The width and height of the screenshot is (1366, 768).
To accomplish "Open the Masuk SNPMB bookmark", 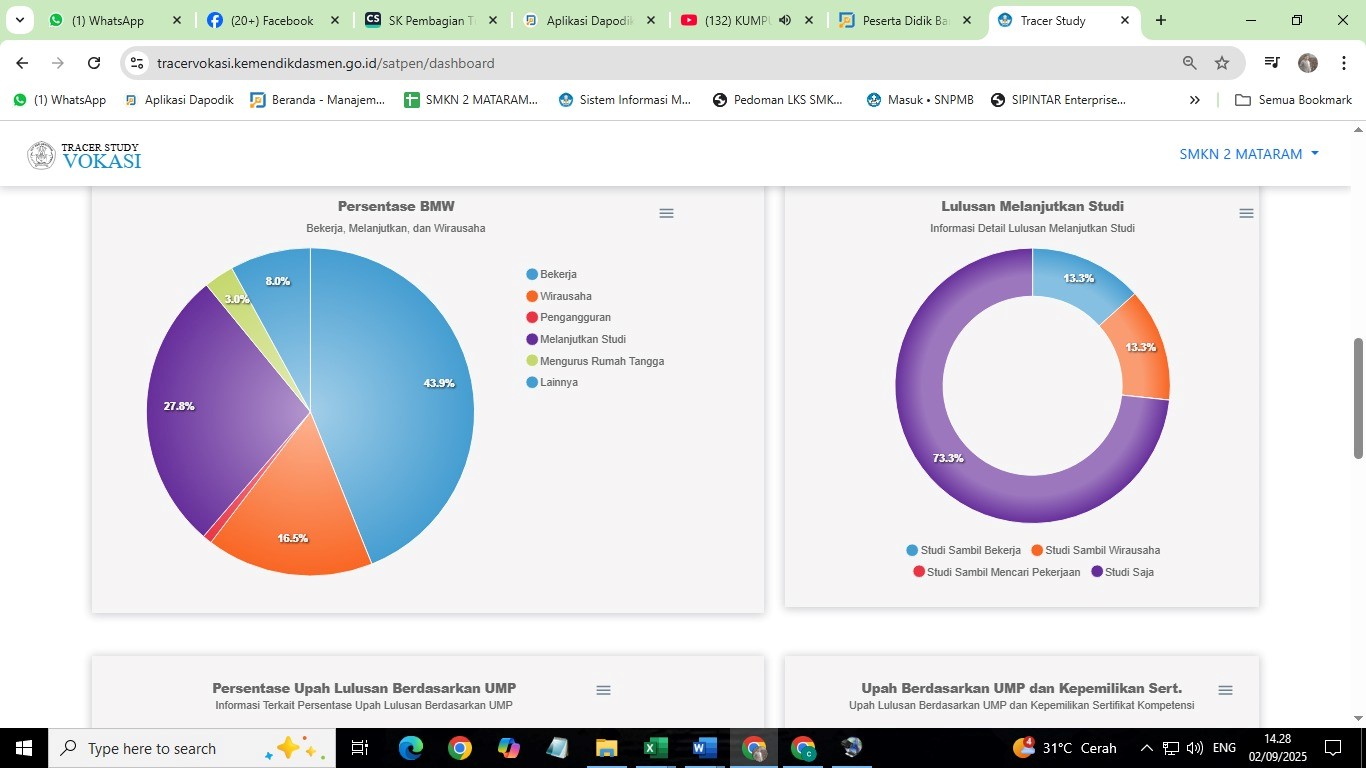I will 920,100.
